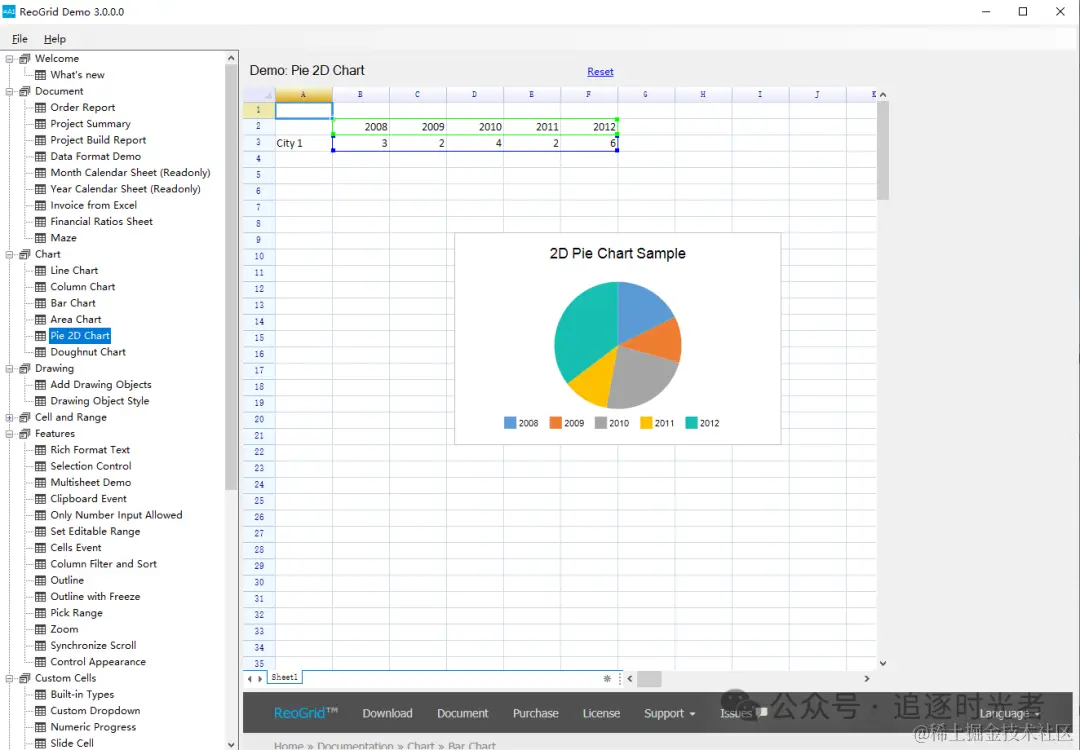1080x750 pixels.
Task: Click the sheet icon beside Rich Format Text
Action: (41, 450)
